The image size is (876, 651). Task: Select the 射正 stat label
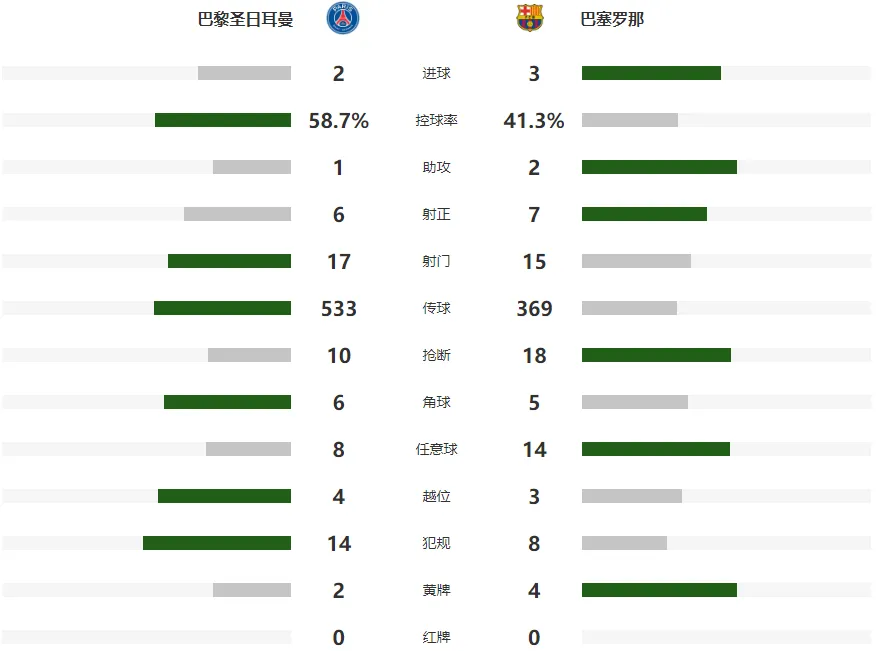pos(436,214)
